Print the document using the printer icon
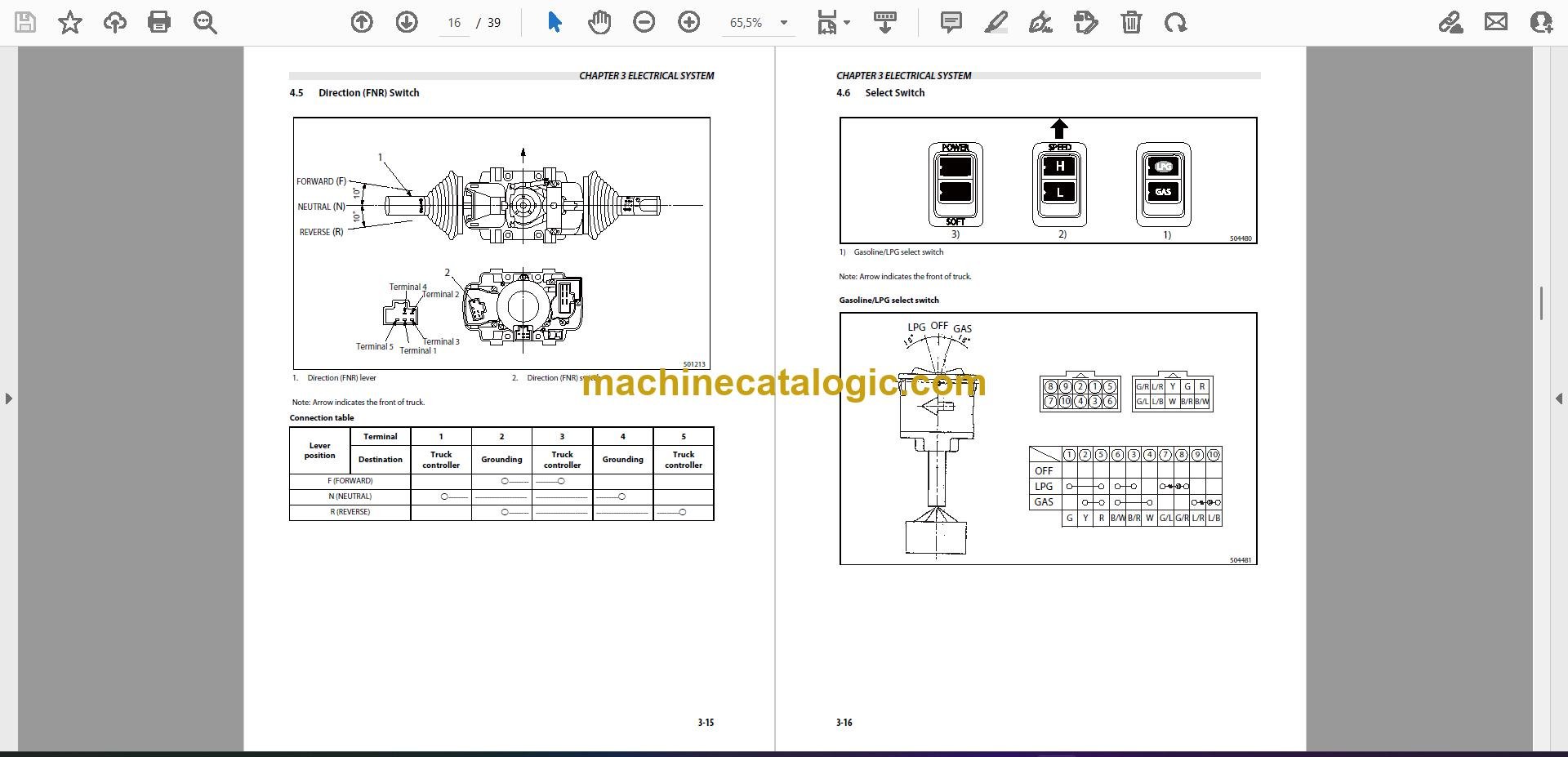 (159, 22)
